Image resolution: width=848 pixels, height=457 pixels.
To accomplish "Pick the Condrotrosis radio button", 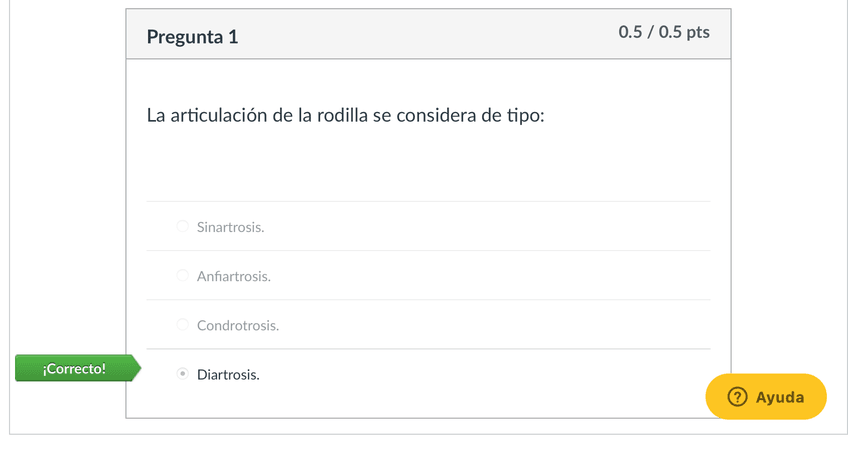I will pos(182,325).
